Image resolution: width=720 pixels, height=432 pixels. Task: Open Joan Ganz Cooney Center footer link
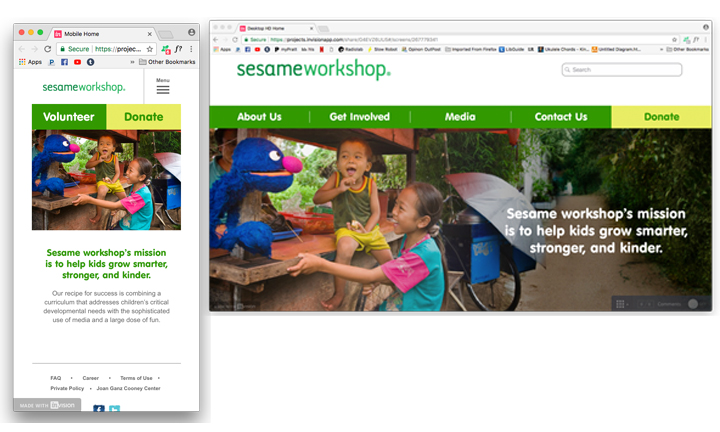point(129,388)
